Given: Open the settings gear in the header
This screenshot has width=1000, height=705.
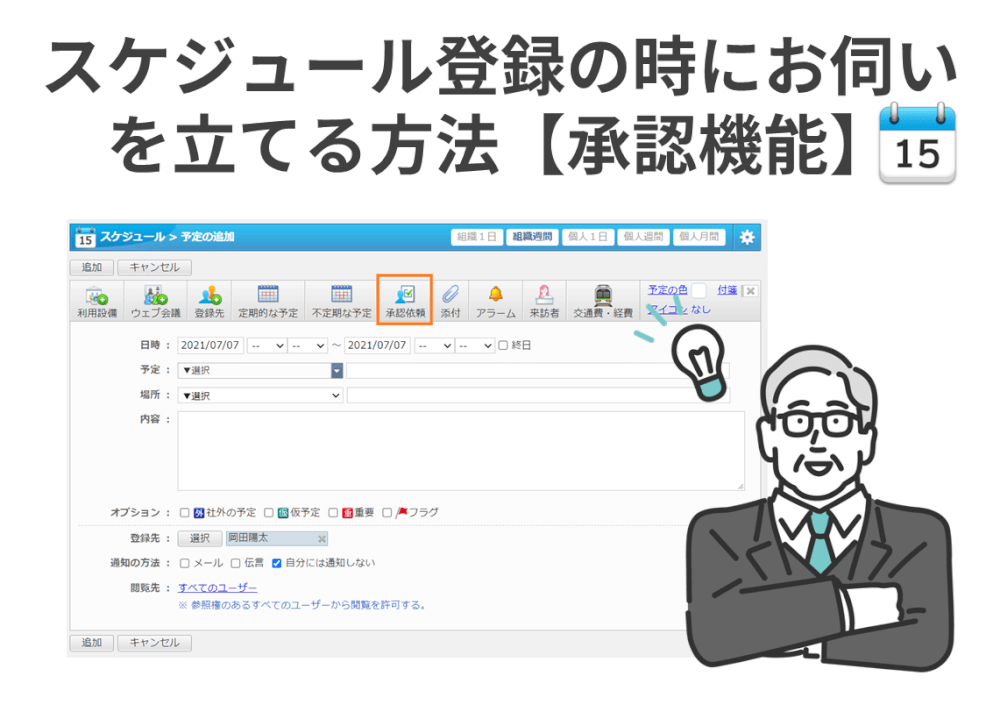Looking at the screenshot, I should point(747,237).
